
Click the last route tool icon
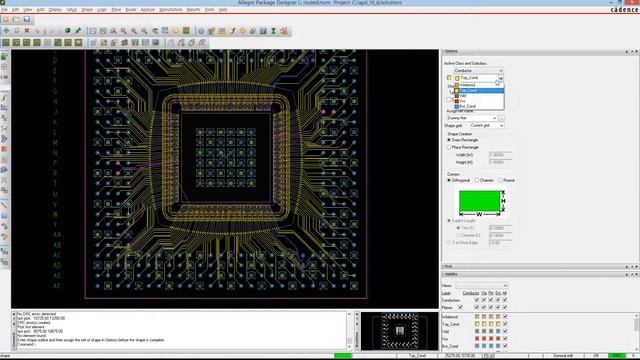point(202,42)
